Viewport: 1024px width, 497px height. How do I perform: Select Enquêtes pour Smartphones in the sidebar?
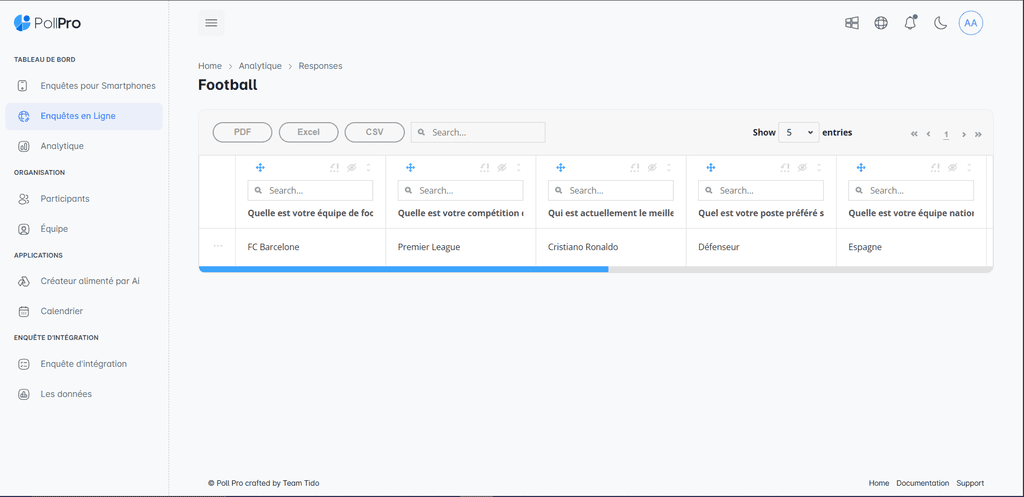[x=97, y=86]
